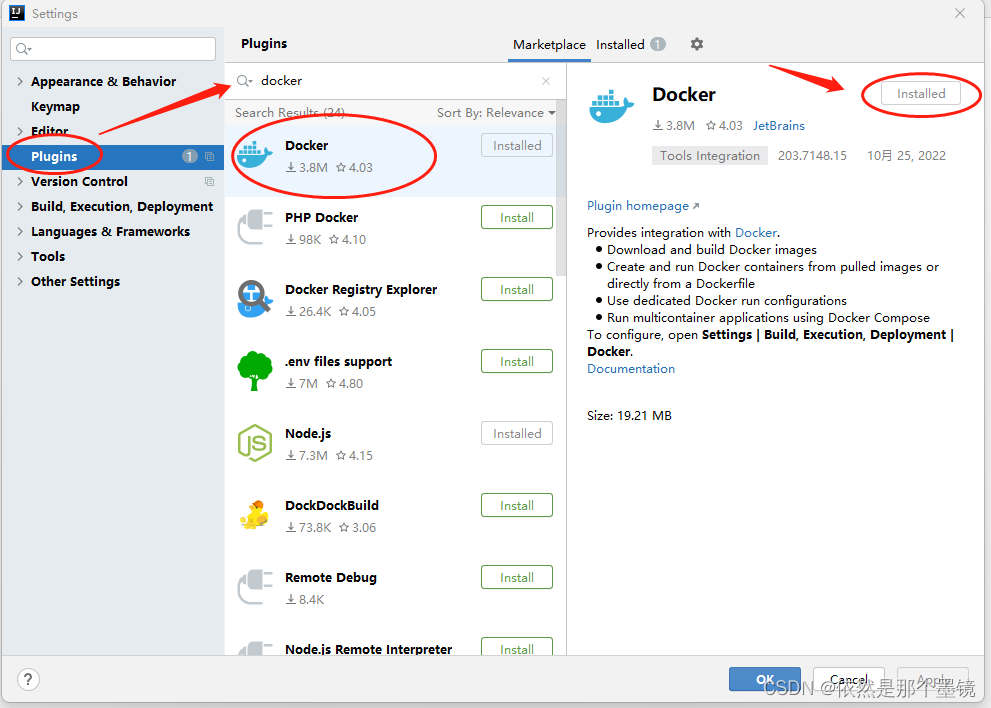Click the updates badge on Plugins row
The height and width of the screenshot is (708, 991).
point(190,156)
